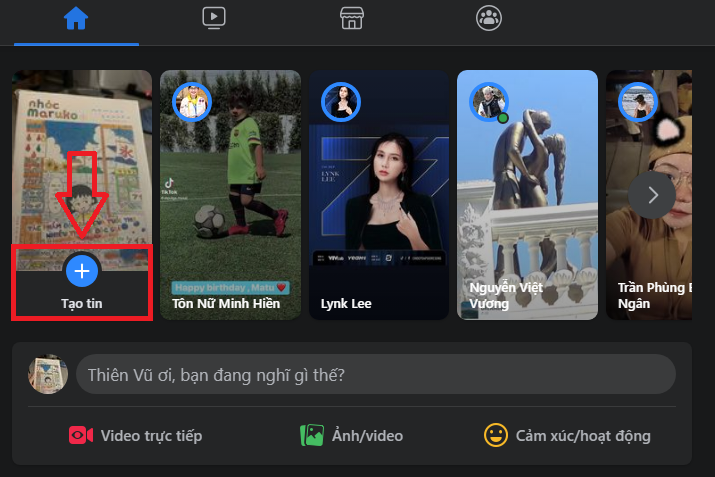The height and width of the screenshot is (477, 715).
Task: Click the 'Happy birthday, Matu' caption
Action: (x=230, y=288)
